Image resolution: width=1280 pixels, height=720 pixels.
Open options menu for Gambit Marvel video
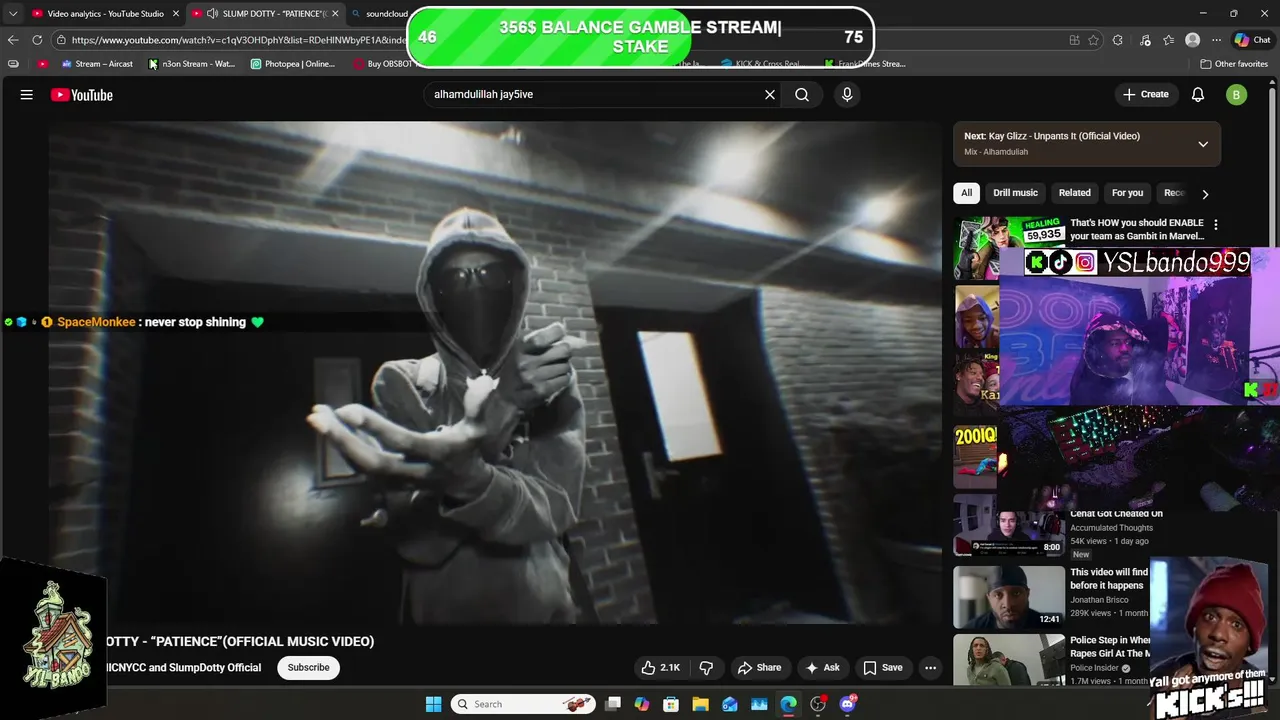(1216, 225)
